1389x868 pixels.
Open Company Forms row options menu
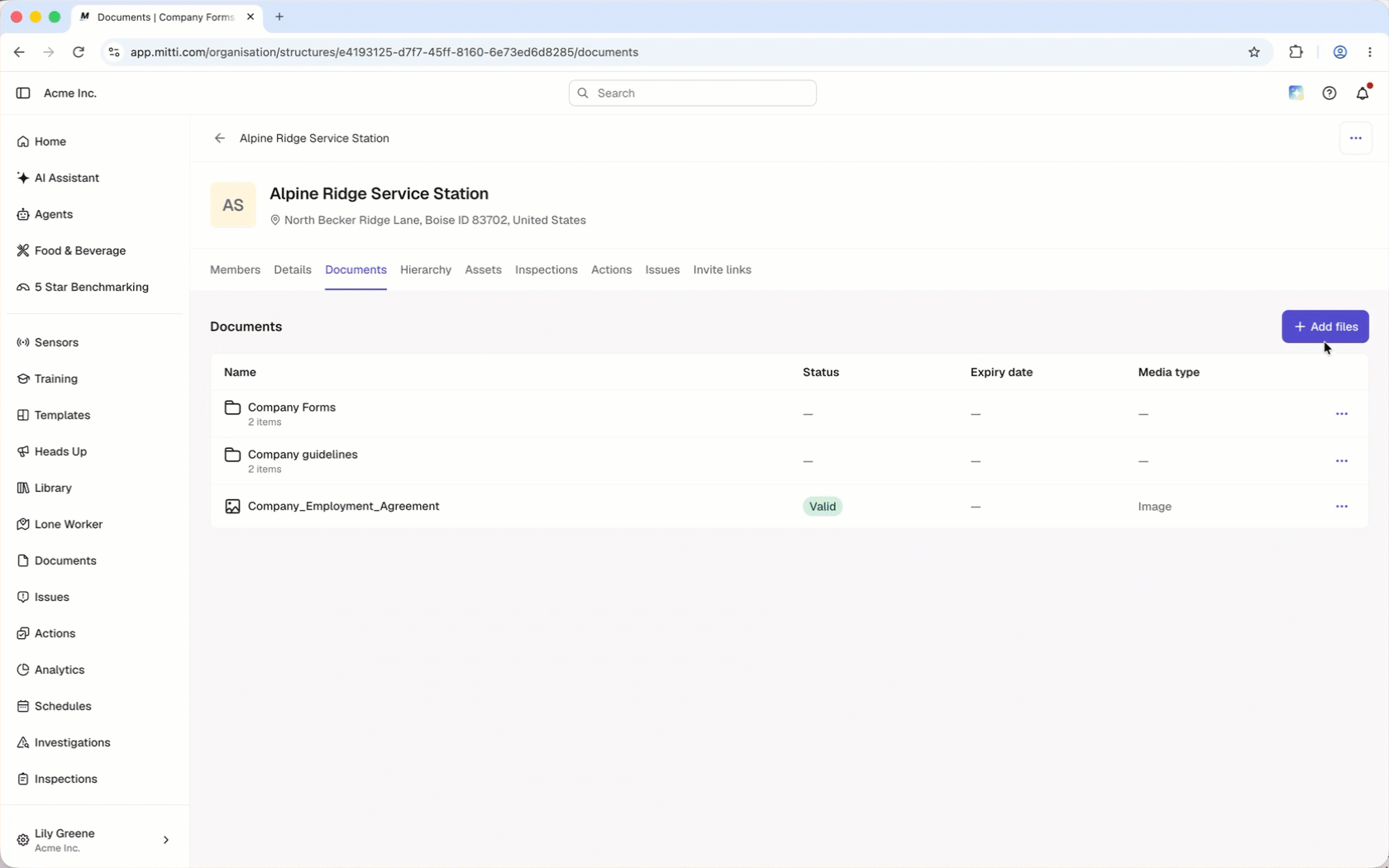(1341, 413)
